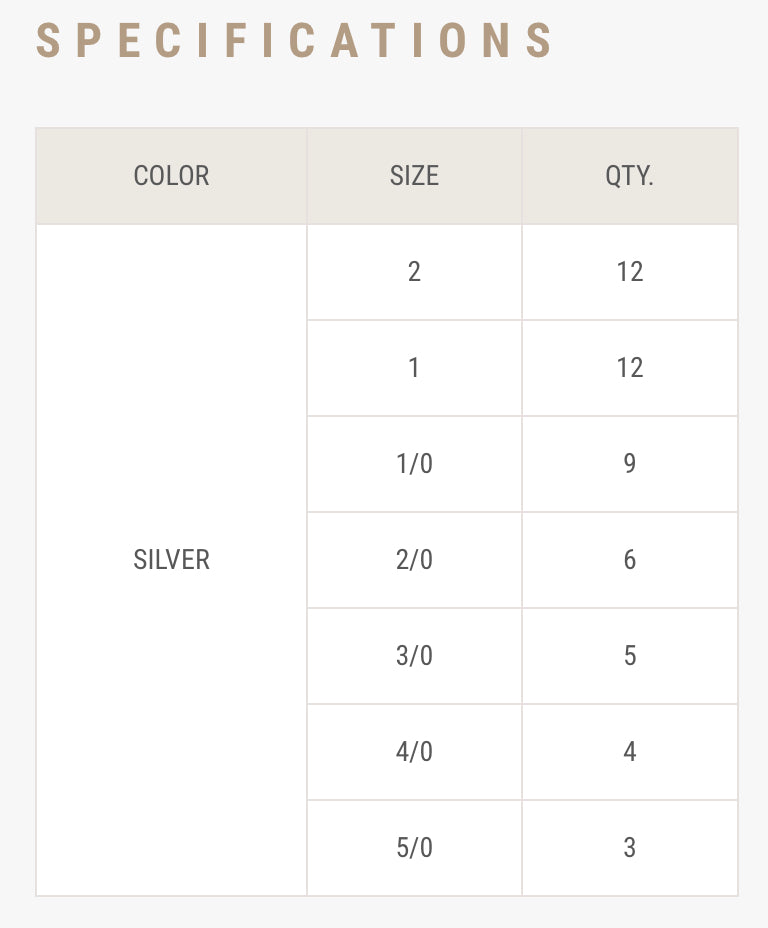Image resolution: width=768 pixels, height=928 pixels.
Task: Click the 2/0 size cell
Action: point(414,560)
